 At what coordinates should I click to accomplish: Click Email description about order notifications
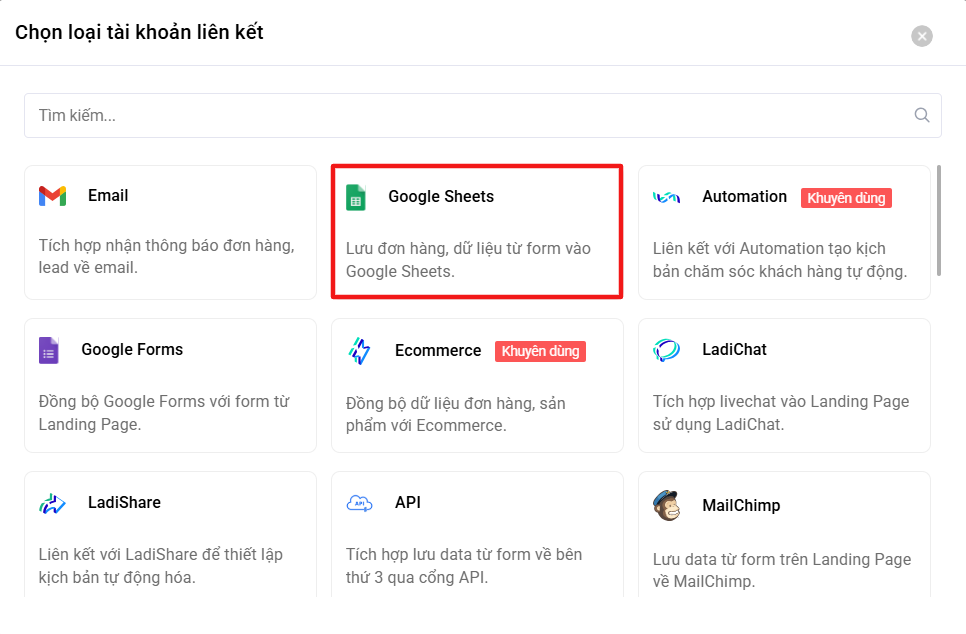point(166,256)
